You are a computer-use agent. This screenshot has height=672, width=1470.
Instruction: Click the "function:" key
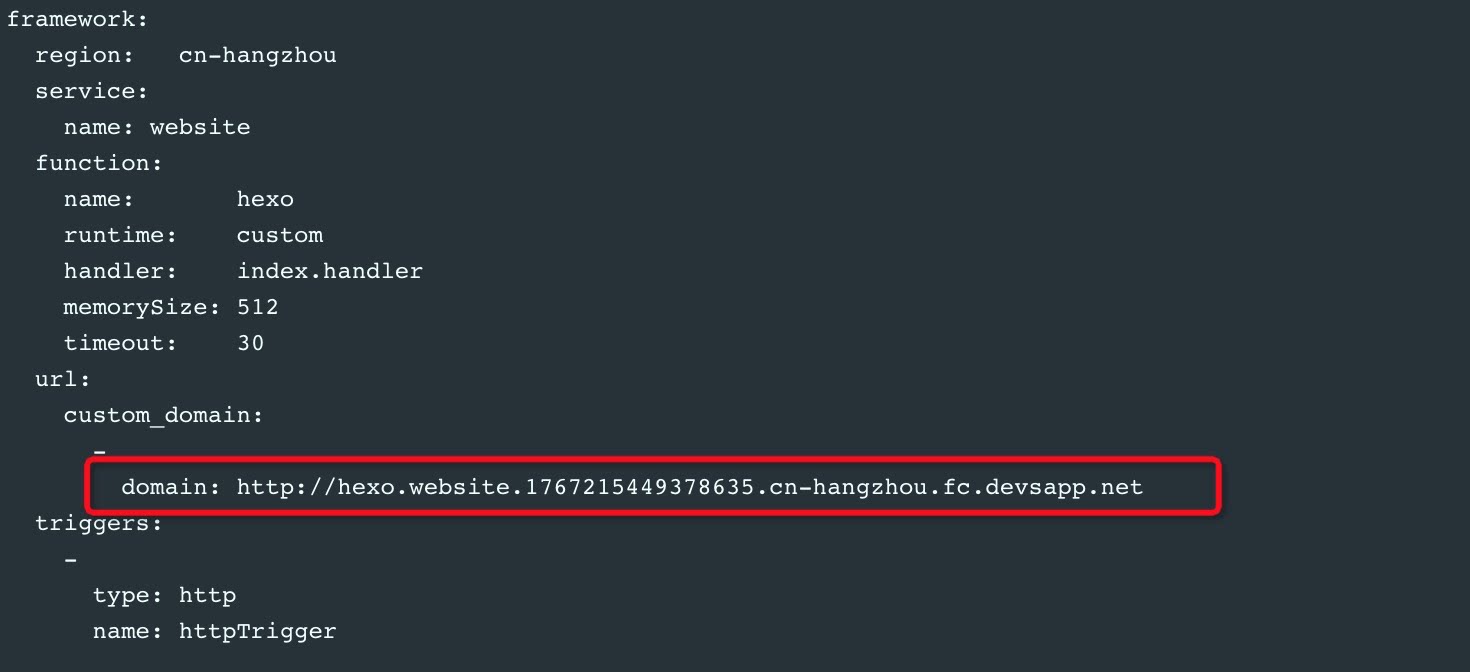98,163
